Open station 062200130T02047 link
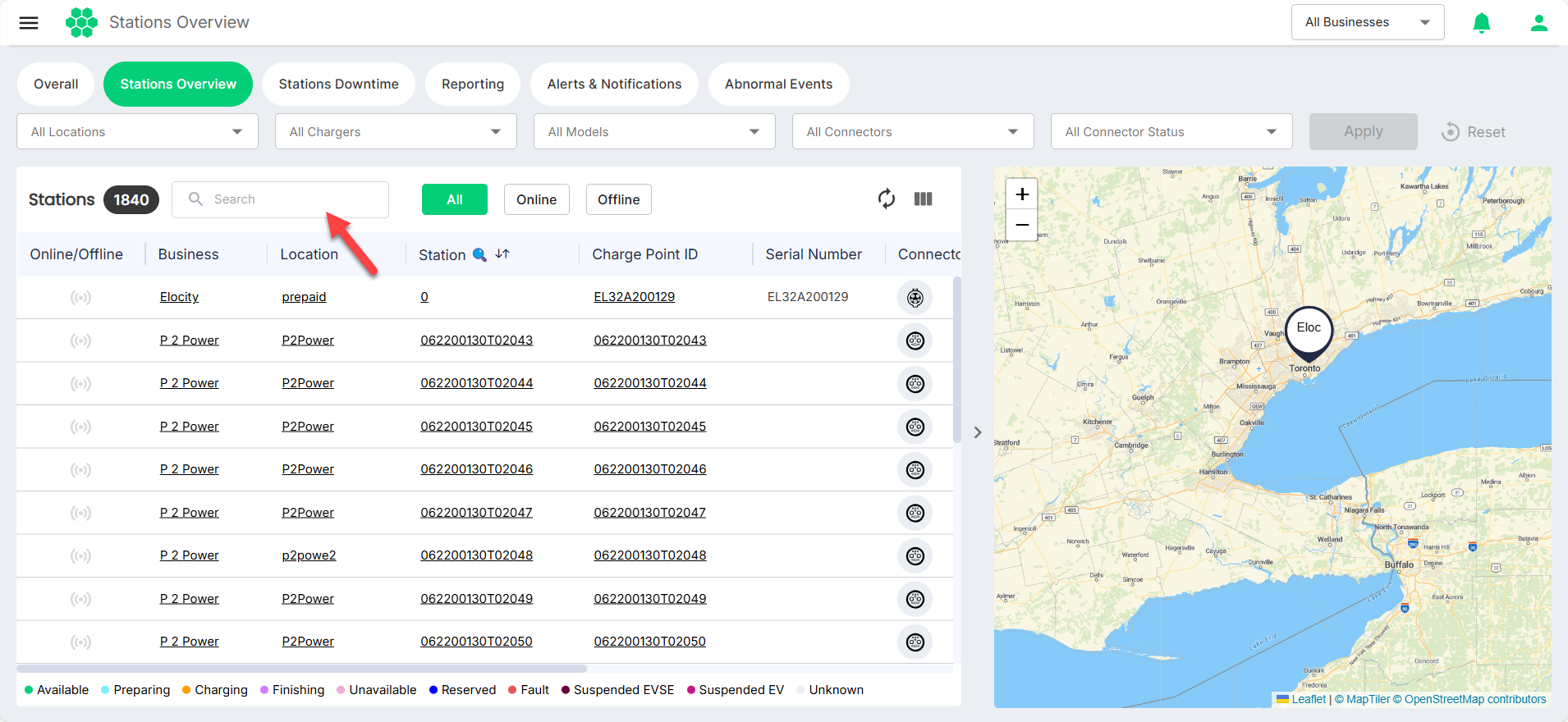This screenshot has height=722, width=1568. pyautogui.click(x=476, y=513)
